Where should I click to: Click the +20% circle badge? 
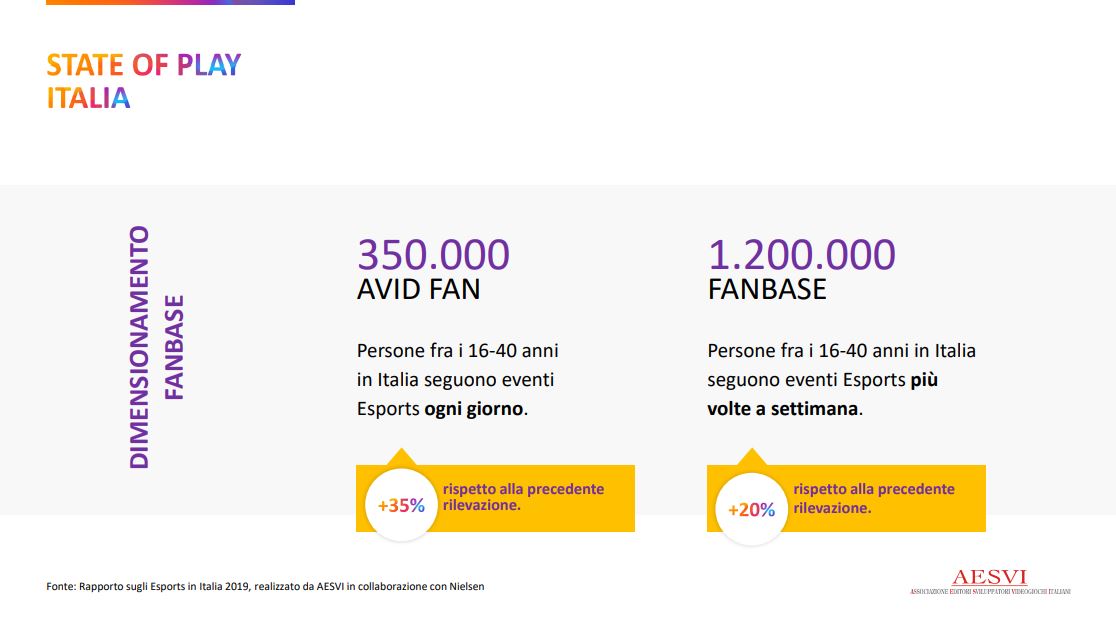click(x=752, y=509)
